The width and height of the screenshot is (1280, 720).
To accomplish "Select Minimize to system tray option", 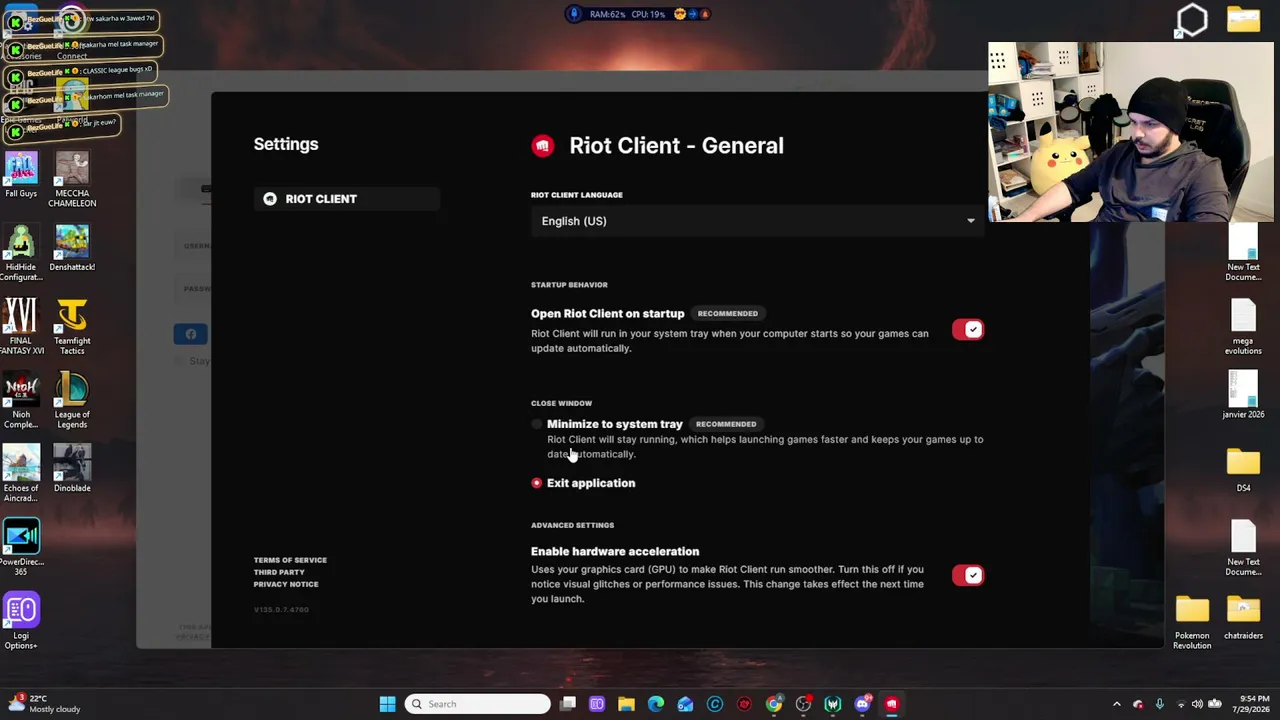I will coord(537,424).
